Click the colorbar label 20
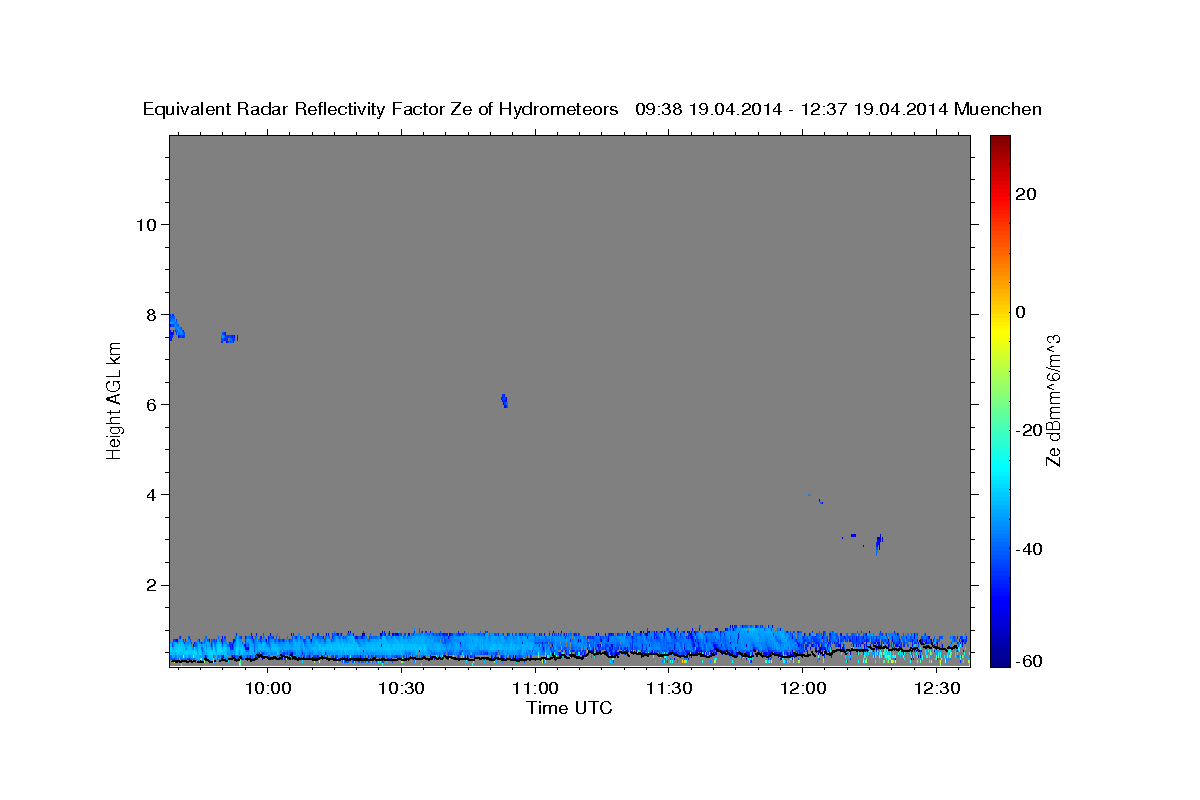 point(1026,194)
